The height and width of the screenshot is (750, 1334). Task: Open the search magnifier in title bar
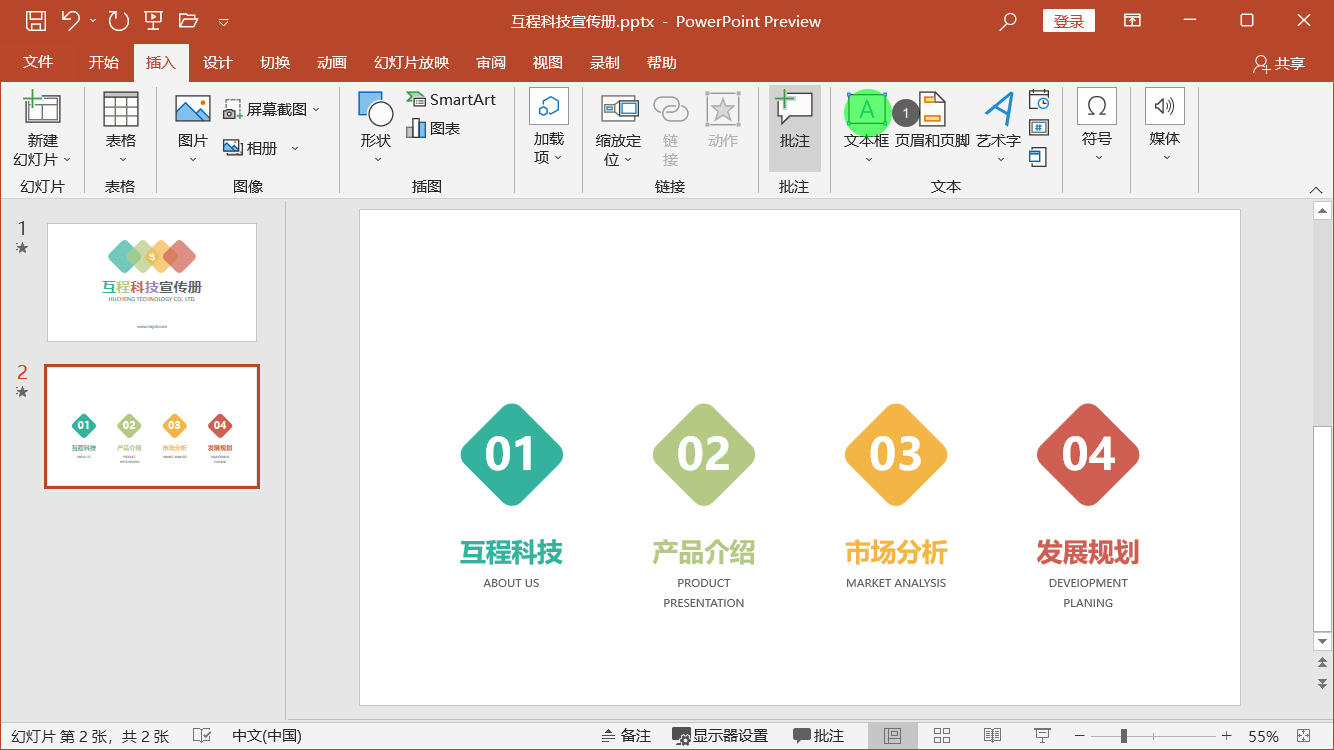(1008, 20)
